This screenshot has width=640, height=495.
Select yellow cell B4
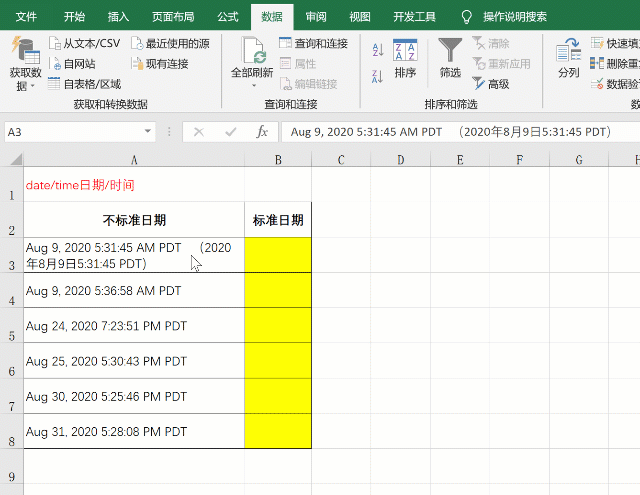pyautogui.click(x=278, y=290)
